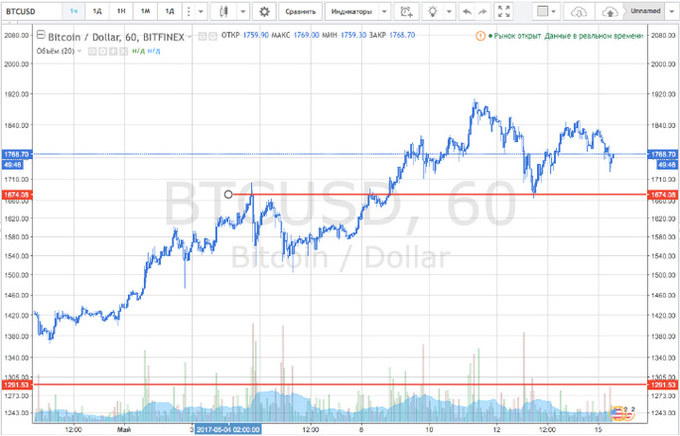This screenshot has width=680, height=436.
Task: Open the Unnamed chart layout name
Action: click(x=643, y=11)
